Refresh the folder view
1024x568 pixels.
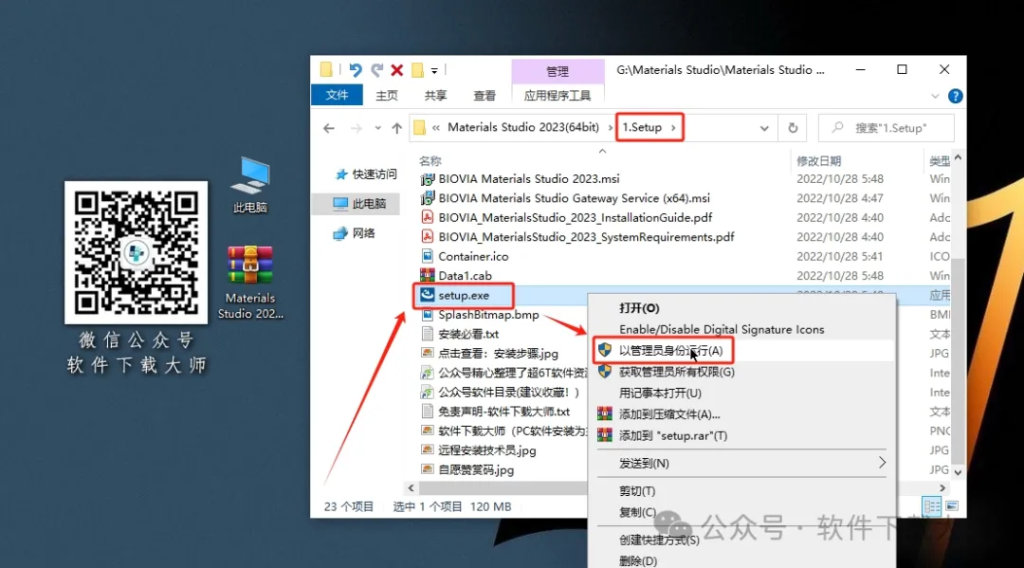793,128
